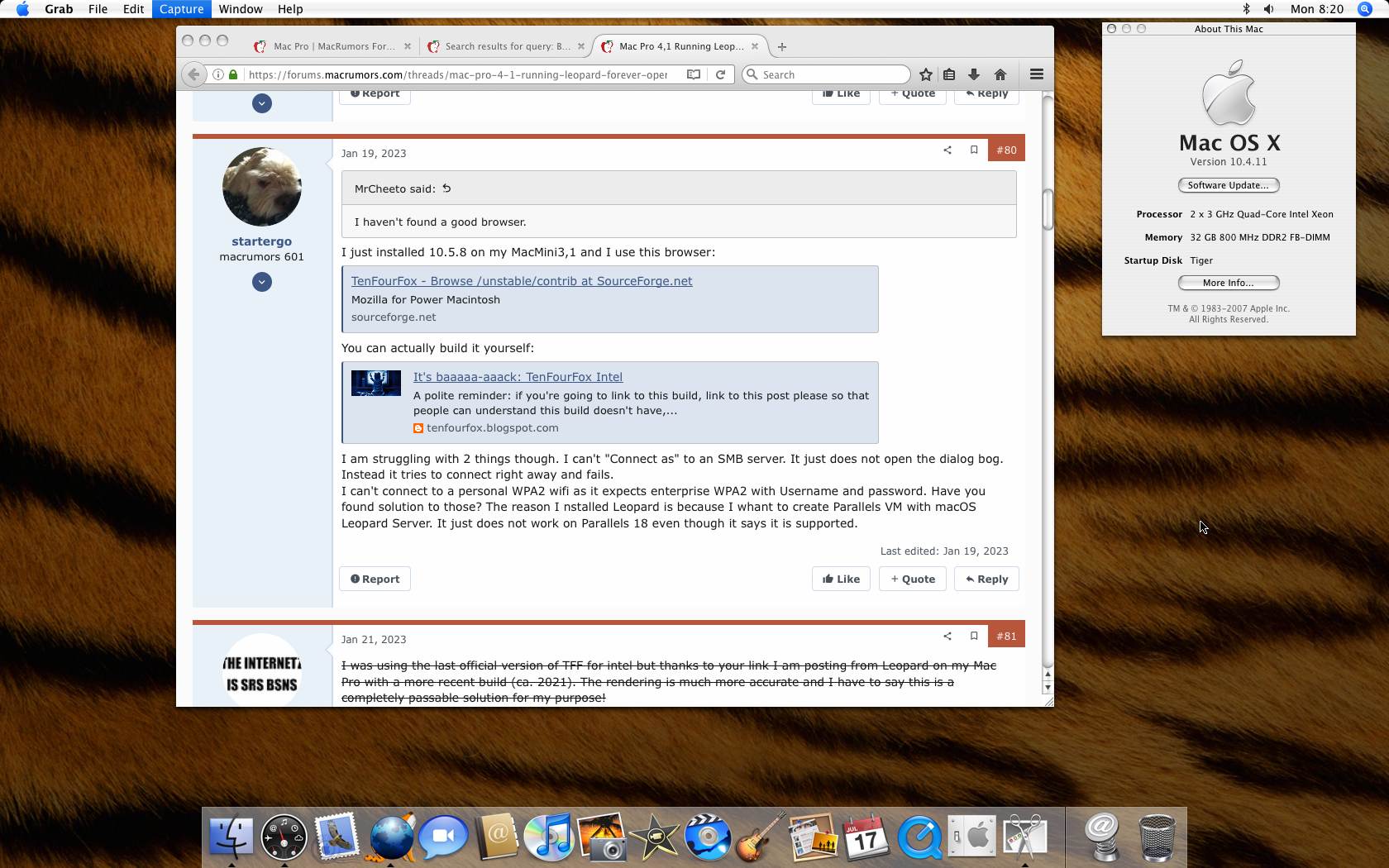
Task: Open the browser downloads arrow icon
Action: tap(974, 74)
